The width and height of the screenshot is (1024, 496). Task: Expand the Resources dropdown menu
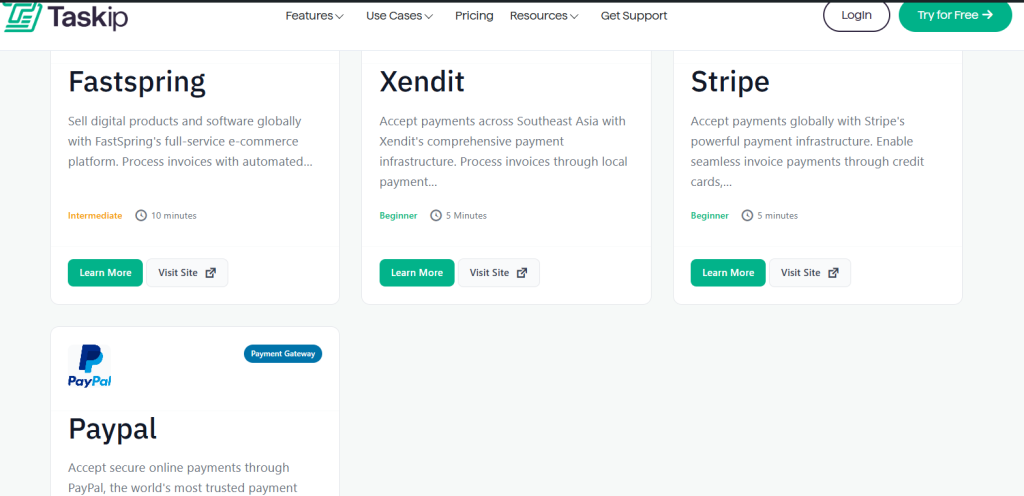click(x=544, y=16)
